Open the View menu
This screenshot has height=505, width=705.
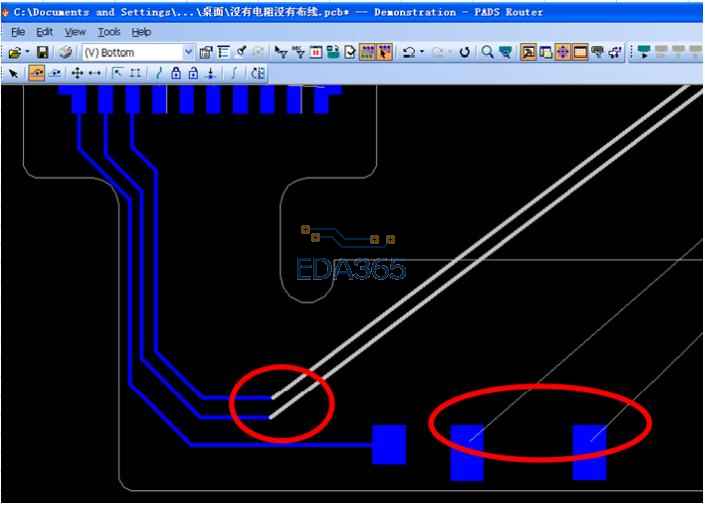(75, 32)
